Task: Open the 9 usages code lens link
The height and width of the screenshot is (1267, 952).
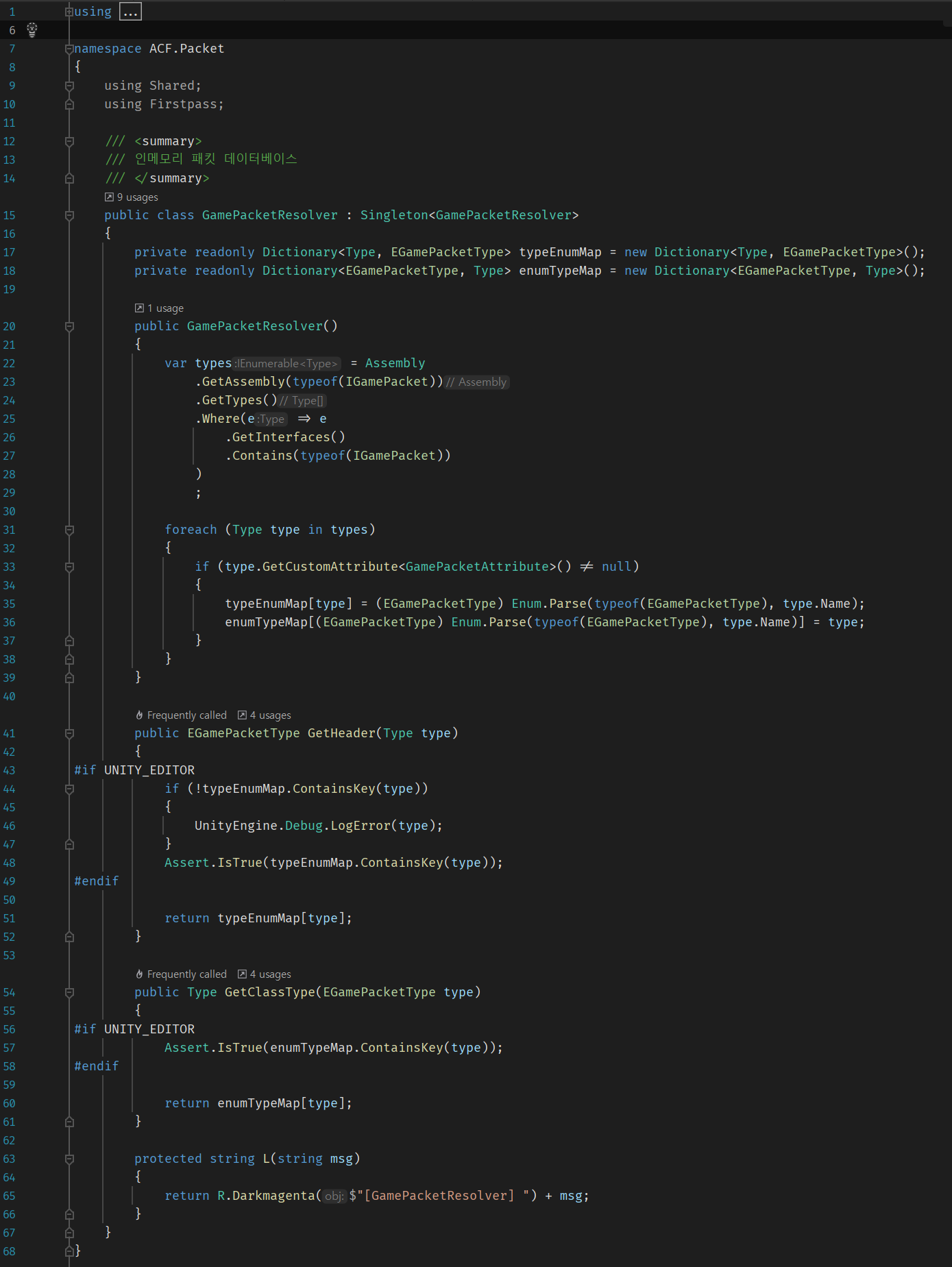Action: [x=137, y=197]
